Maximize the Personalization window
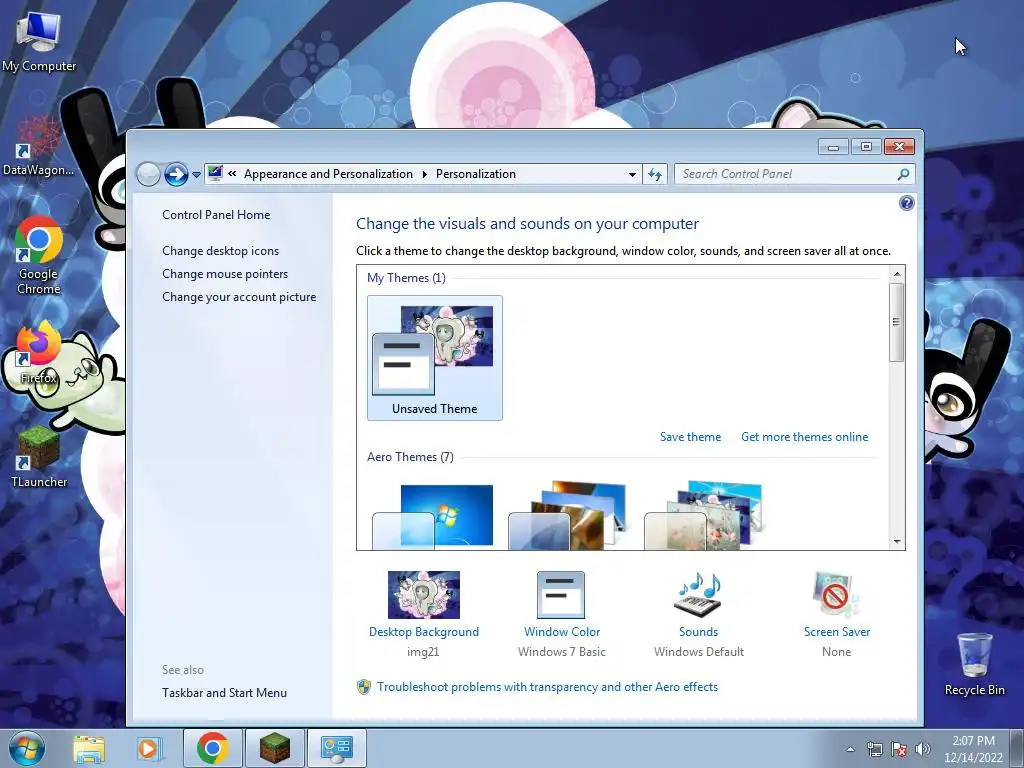This screenshot has width=1024, height=768. point(866,147)
